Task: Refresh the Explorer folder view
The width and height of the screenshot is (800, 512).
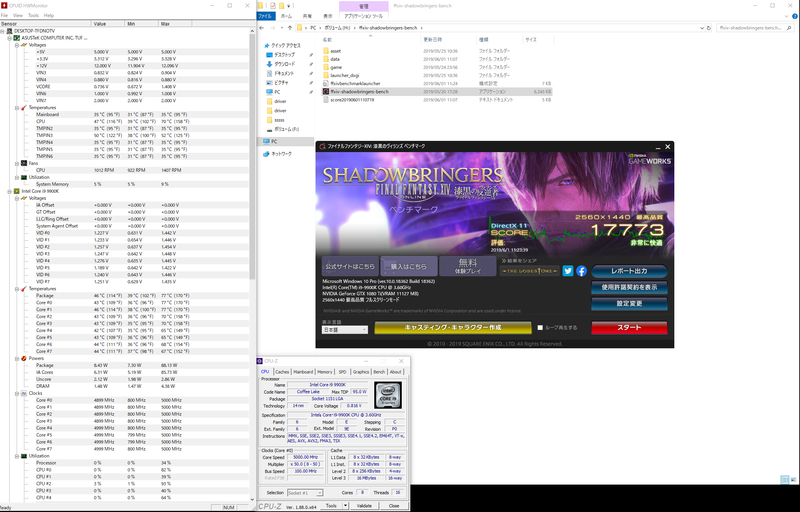Action: point(709,28)
